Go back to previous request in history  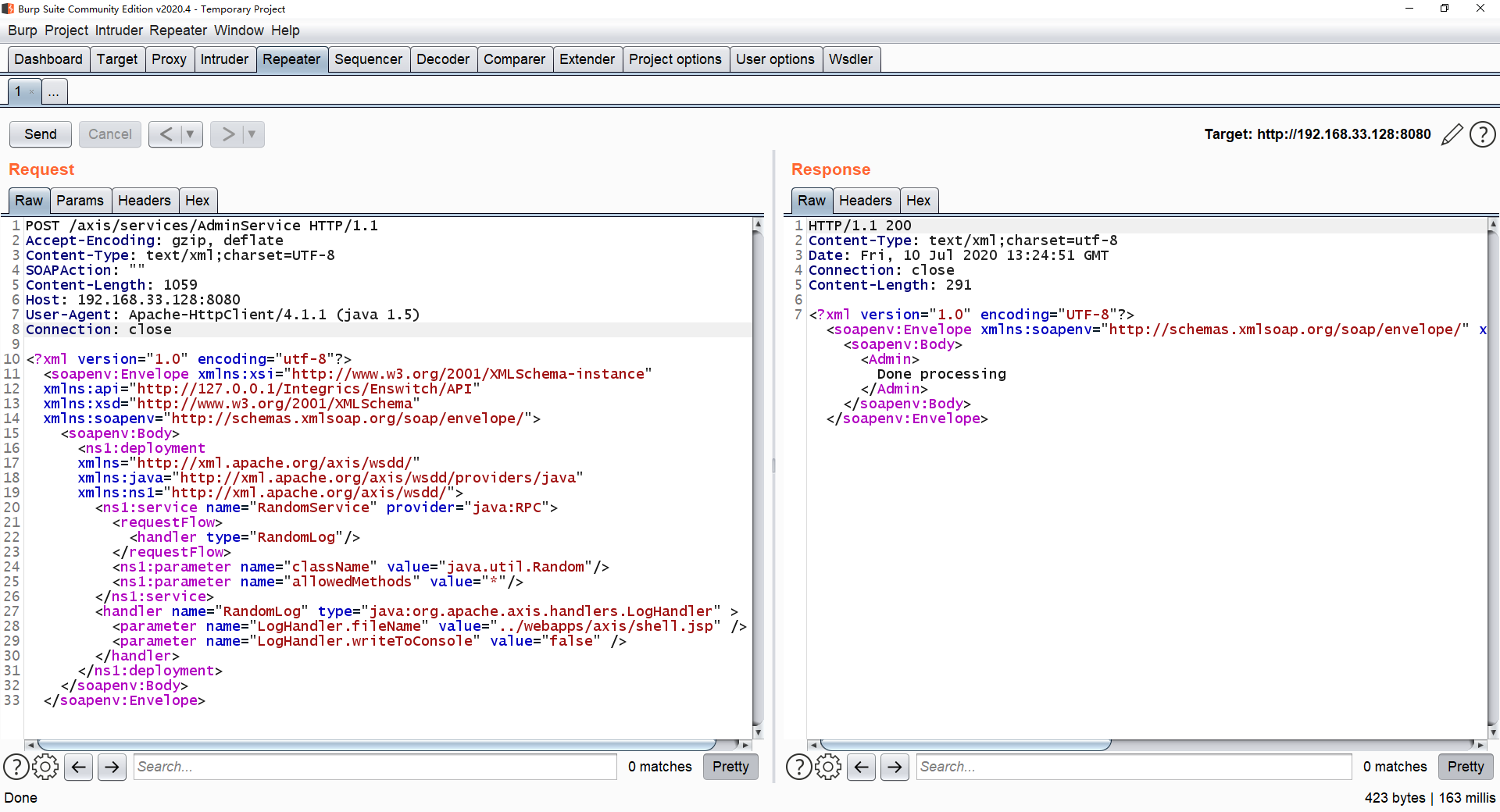[166, 134]
